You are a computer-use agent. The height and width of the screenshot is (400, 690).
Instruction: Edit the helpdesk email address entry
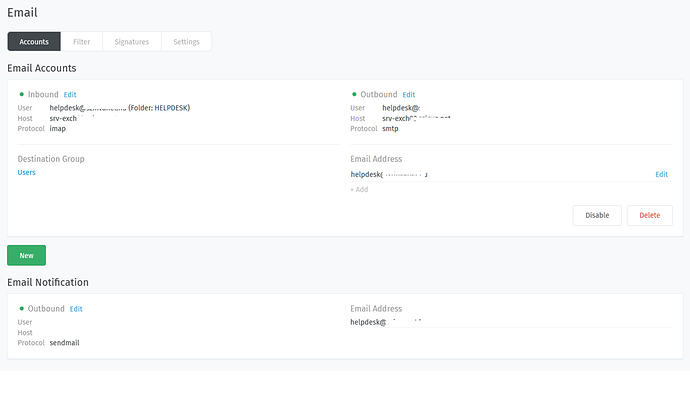(x=661, y=174)
